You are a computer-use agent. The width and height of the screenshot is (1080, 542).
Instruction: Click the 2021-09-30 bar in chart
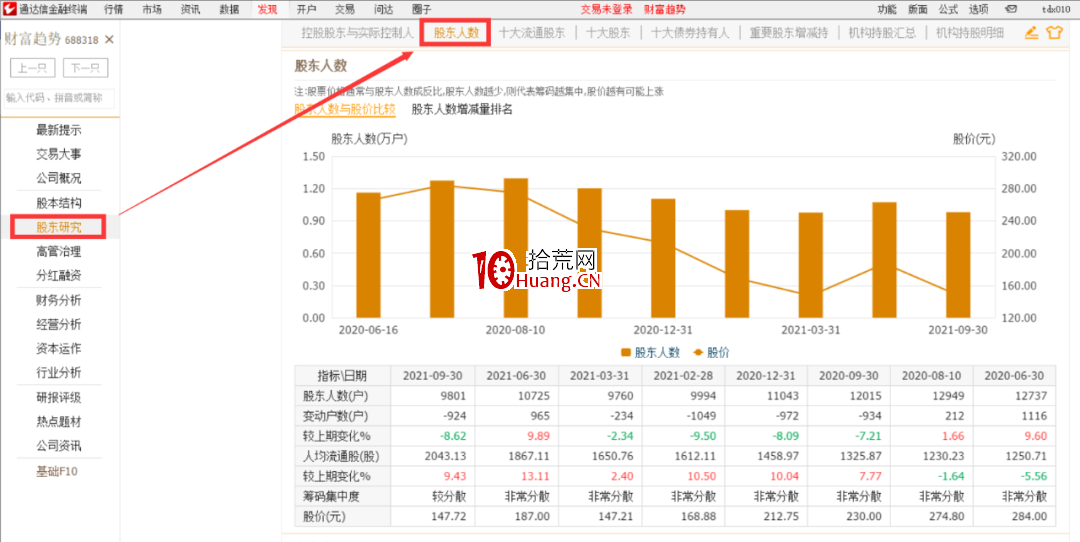pos(958,264)
